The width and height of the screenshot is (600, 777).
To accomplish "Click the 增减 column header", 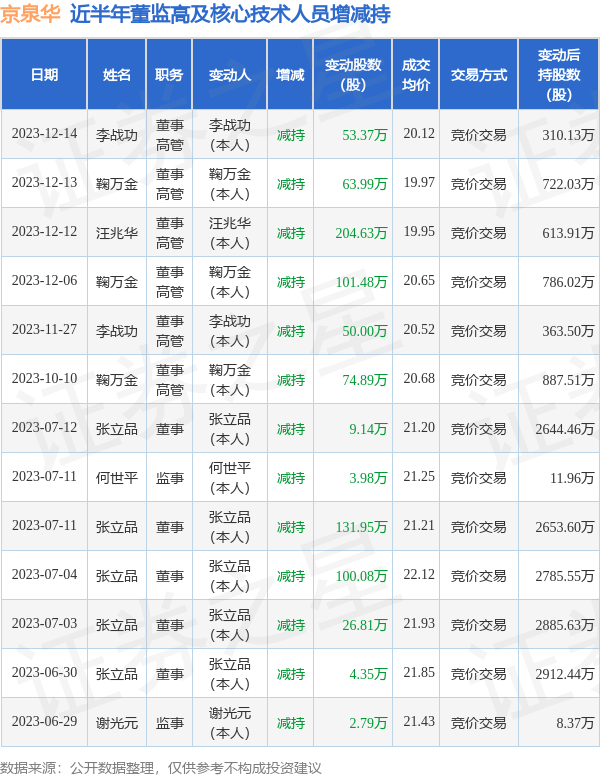I will [x=290, y=75].
